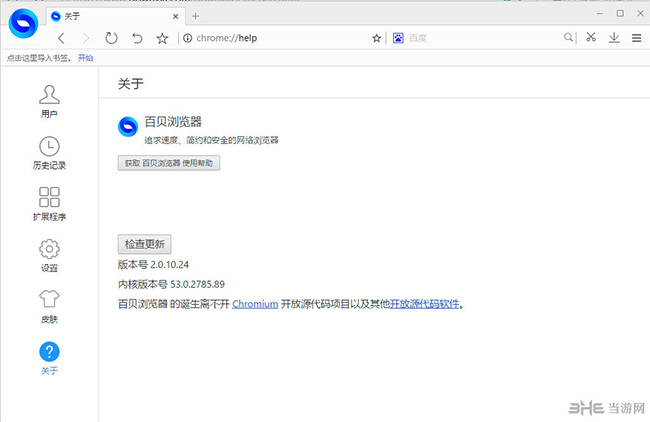Bookmark this page with address bar star
The image size is (650, 422).
tap(376, 38)
